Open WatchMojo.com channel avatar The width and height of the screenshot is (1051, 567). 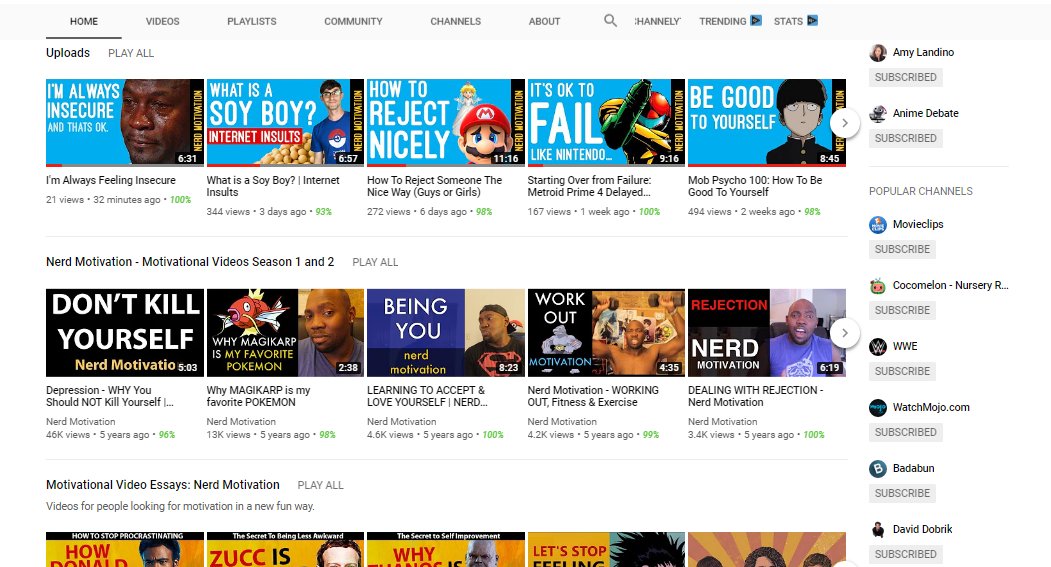click(877, 408)
